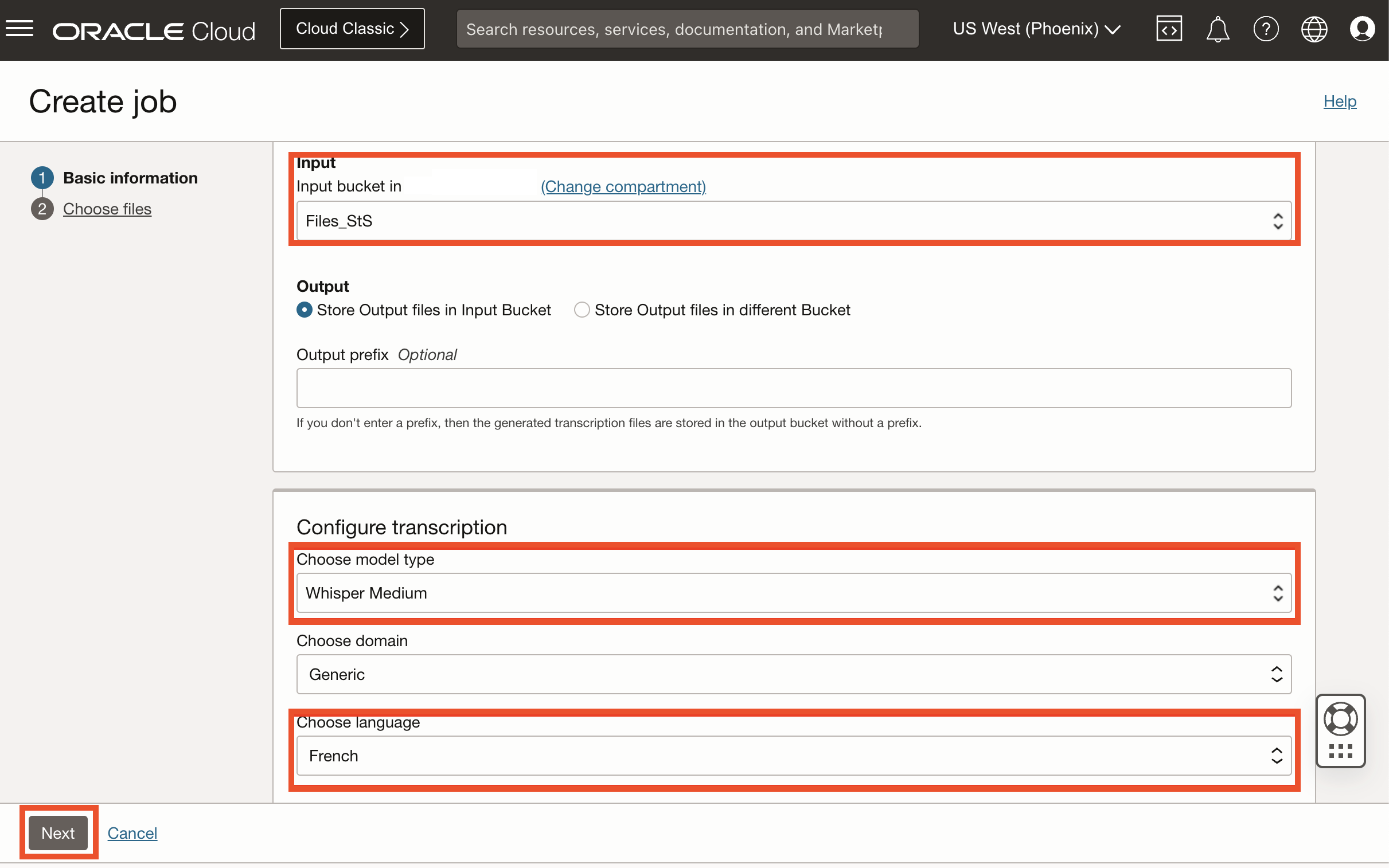Screen dimensions: 1389x868
Task: Go to the Choose files step
Action: pos(107,209)
